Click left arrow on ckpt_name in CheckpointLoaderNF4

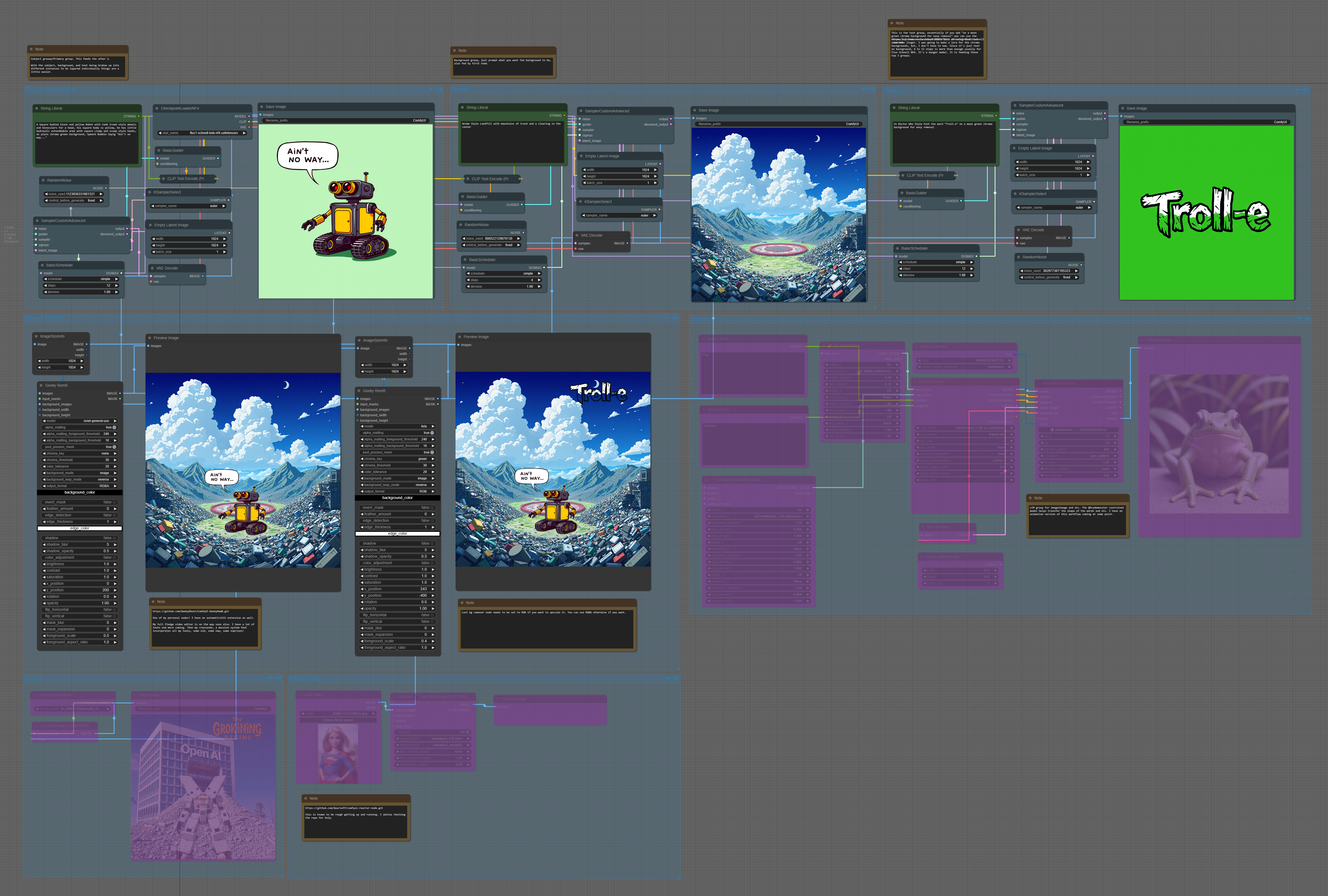point(160,133)
